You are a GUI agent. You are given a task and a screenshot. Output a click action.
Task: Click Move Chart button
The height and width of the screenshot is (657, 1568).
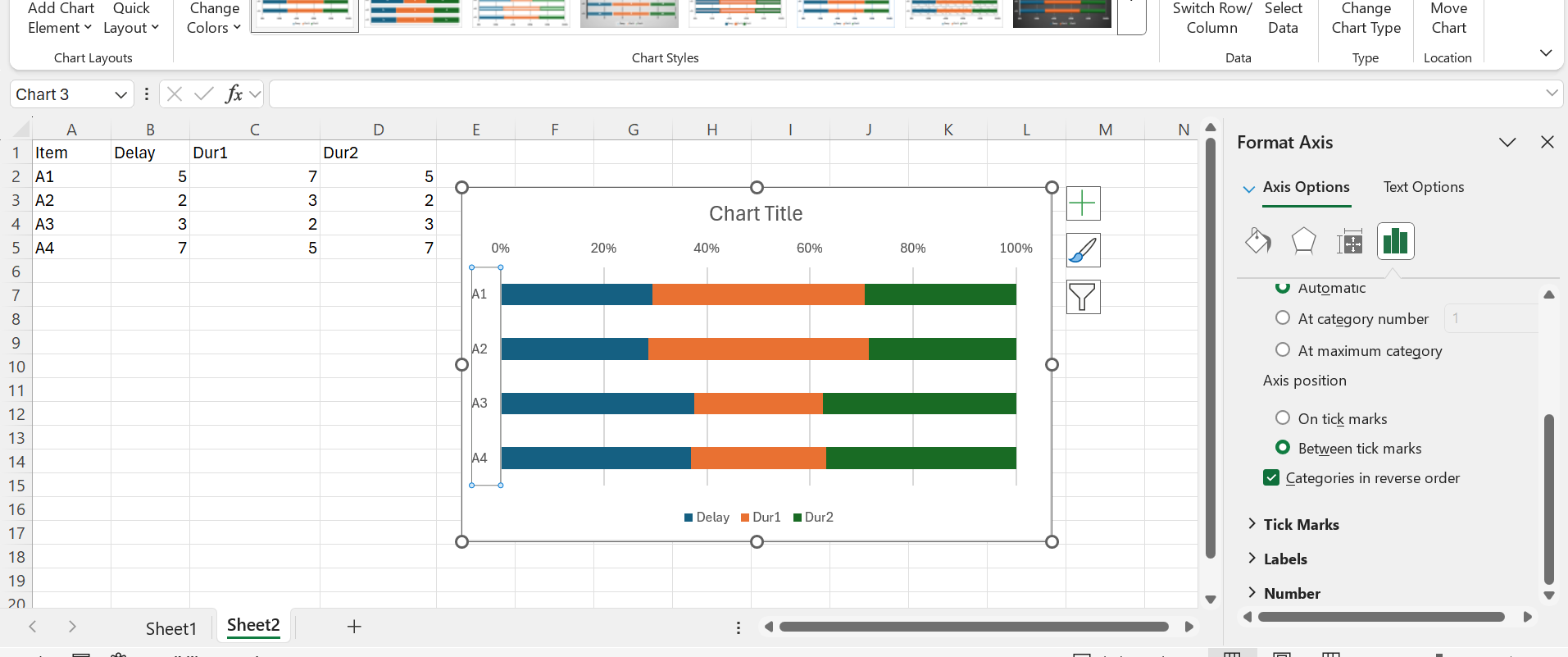coord(1449,18)
